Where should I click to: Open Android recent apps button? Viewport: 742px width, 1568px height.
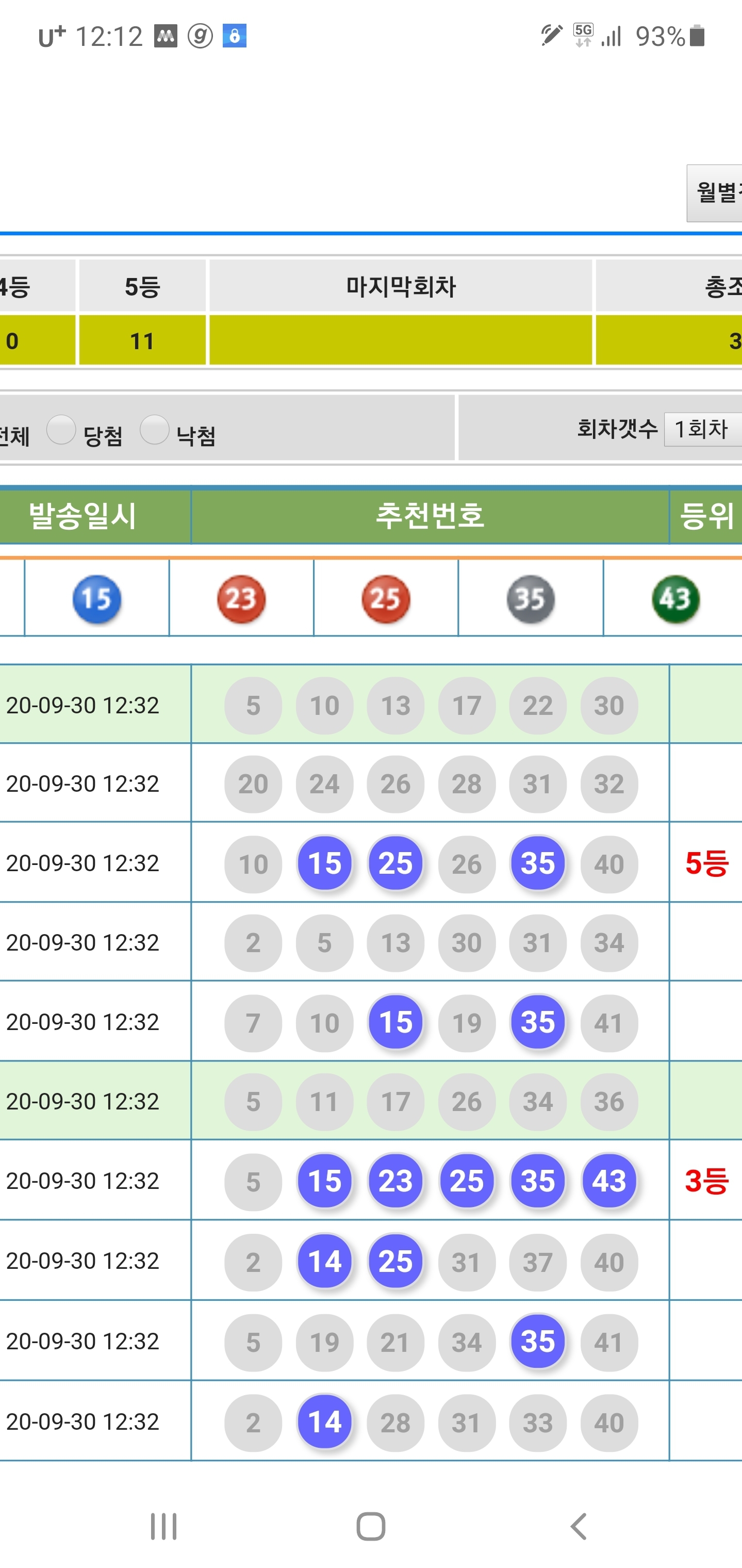tap(164, 1527)
